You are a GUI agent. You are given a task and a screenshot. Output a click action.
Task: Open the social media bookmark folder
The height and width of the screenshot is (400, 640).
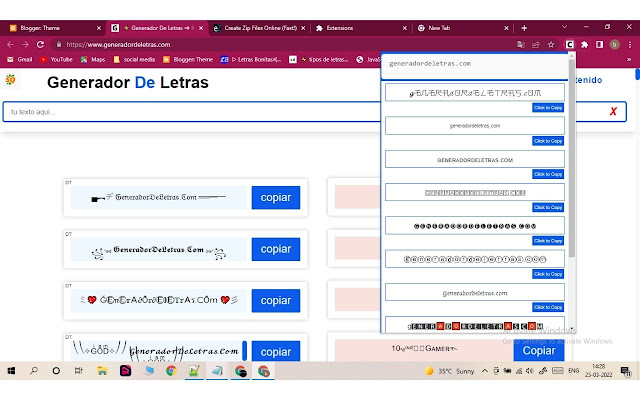coord(134,60)
